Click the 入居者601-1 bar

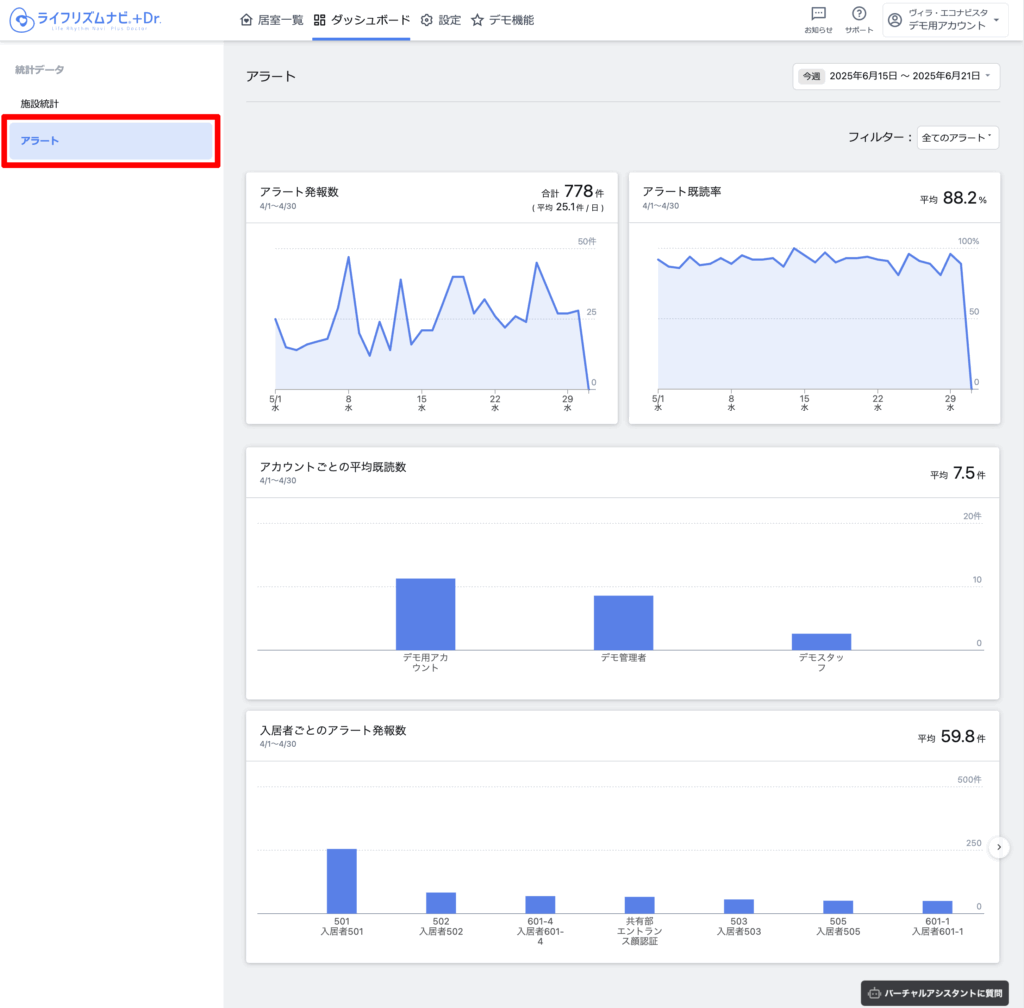[x=937, y=907]
